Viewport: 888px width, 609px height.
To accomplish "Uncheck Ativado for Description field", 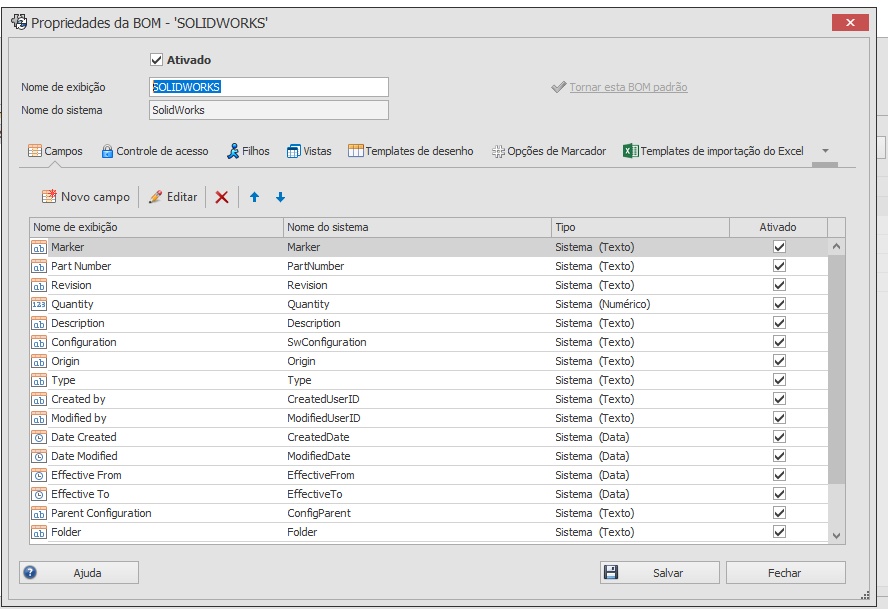I will pos(779,323).
